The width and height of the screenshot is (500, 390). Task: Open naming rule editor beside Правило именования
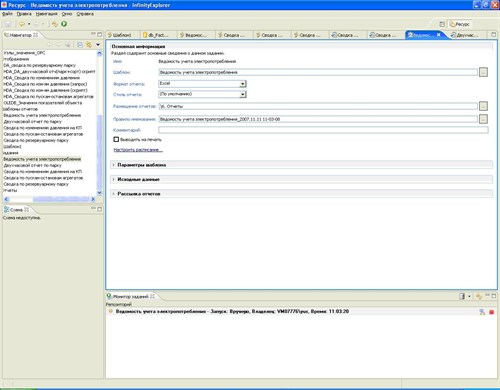[483, 119]
